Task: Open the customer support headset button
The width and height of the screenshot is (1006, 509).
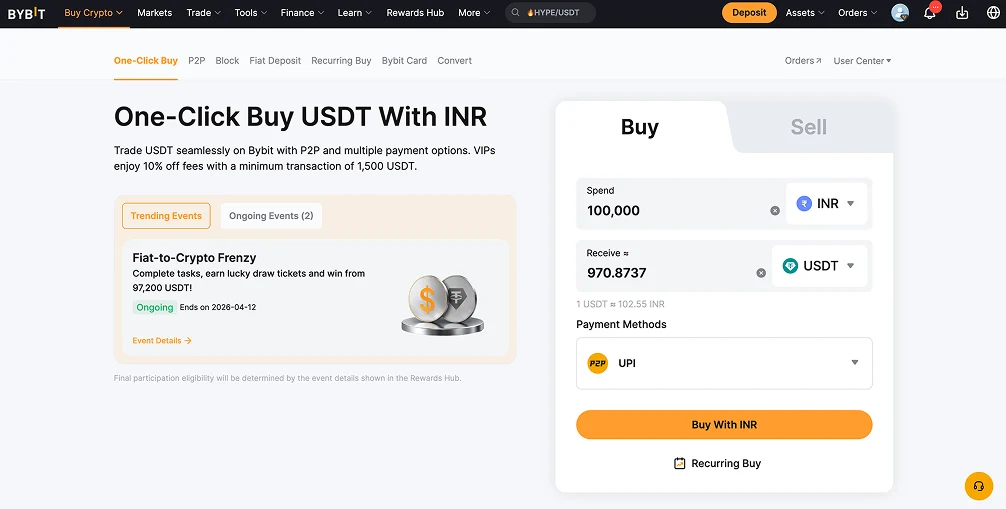Action: [979, 486]
